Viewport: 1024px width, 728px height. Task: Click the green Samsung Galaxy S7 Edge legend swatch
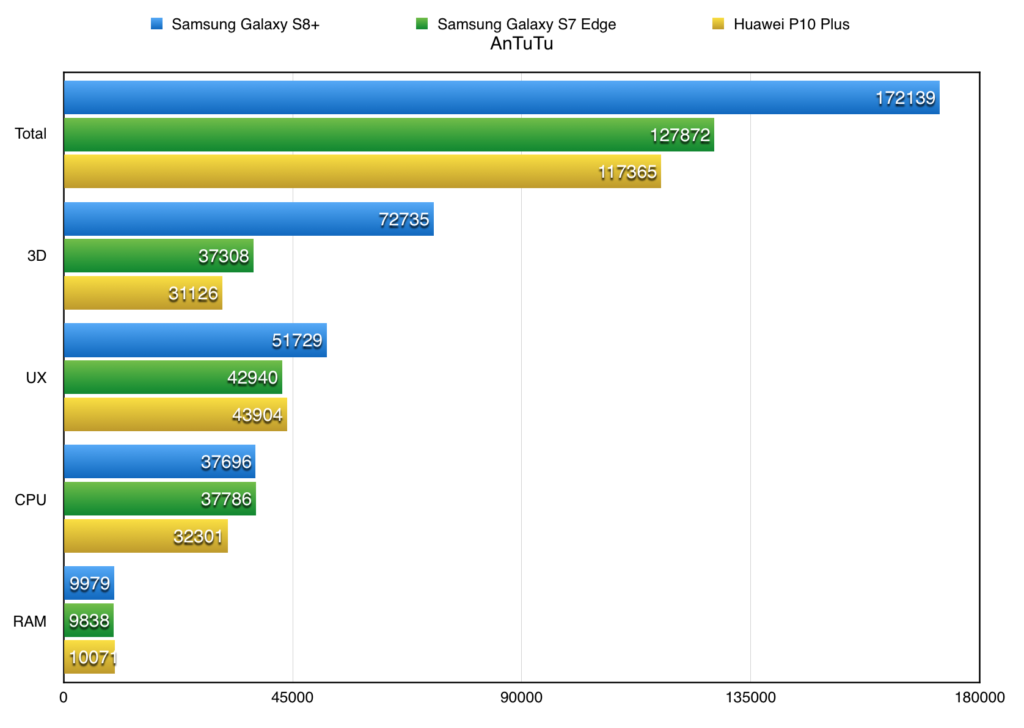coord(422,24)
